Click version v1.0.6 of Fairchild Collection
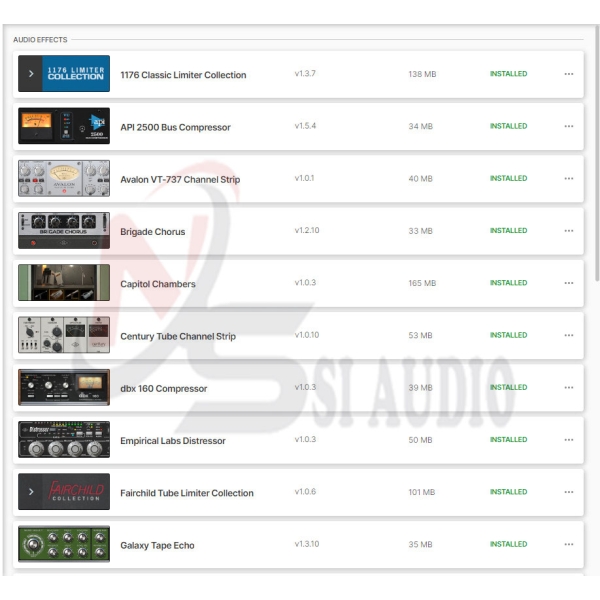 pos(305,492)
